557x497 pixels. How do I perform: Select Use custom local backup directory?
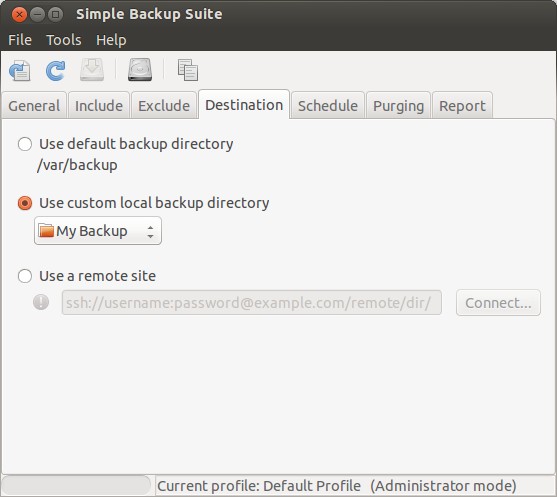pos(25,203)
